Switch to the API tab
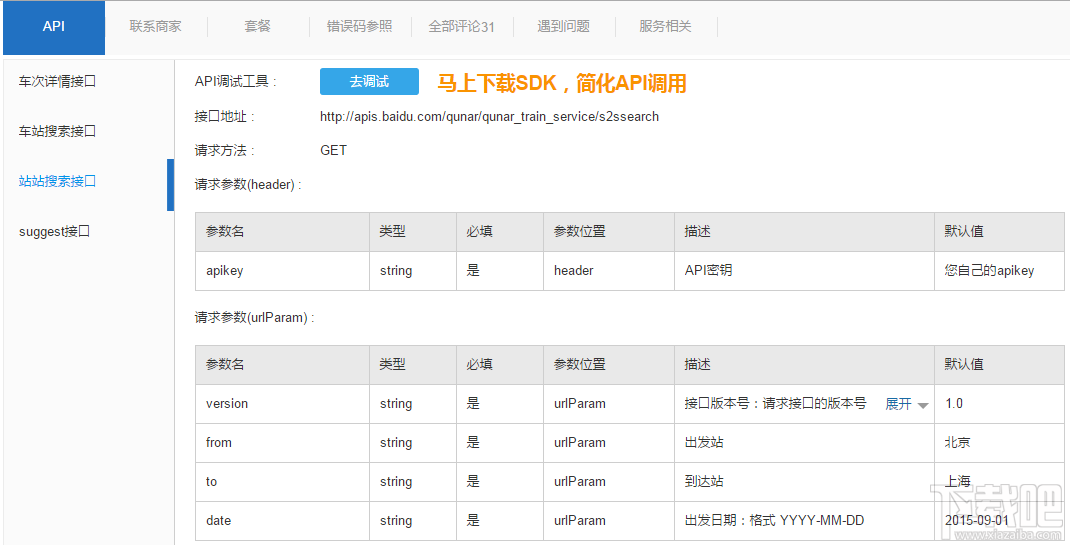1070x545 pixels. [x=54, y=27]
